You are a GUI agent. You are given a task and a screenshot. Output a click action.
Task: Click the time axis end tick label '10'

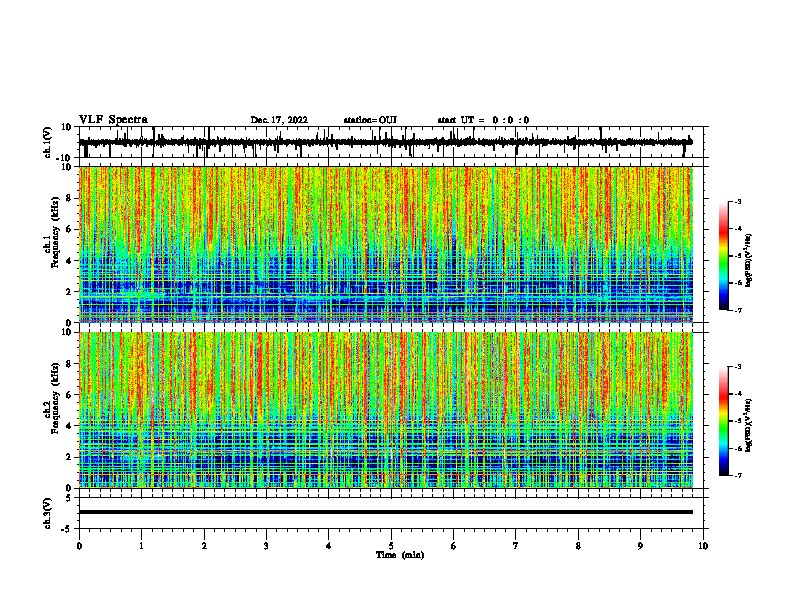[x=703, y=546]
